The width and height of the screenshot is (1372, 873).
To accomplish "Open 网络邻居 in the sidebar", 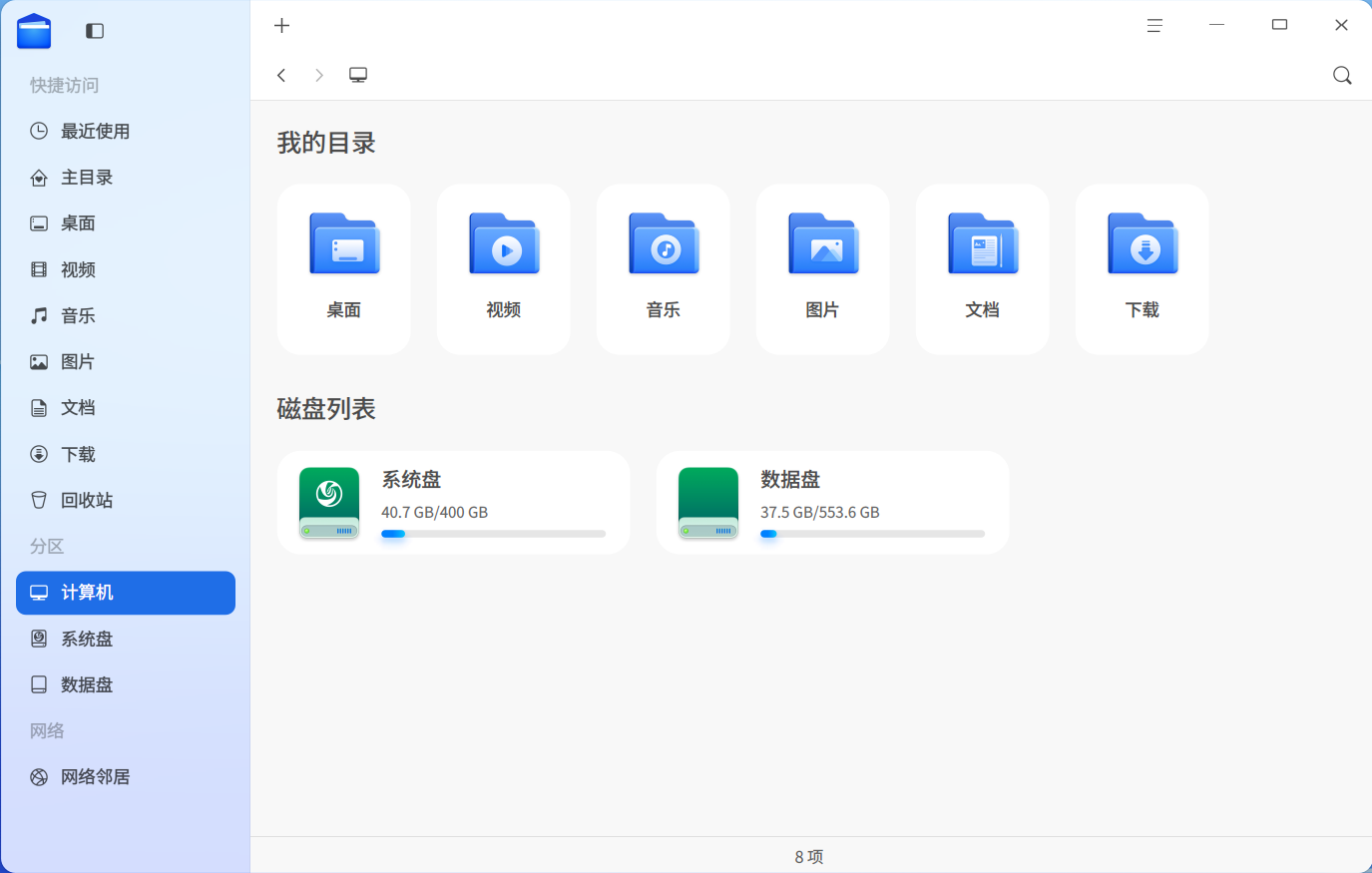I will click(x=126, y=777).
